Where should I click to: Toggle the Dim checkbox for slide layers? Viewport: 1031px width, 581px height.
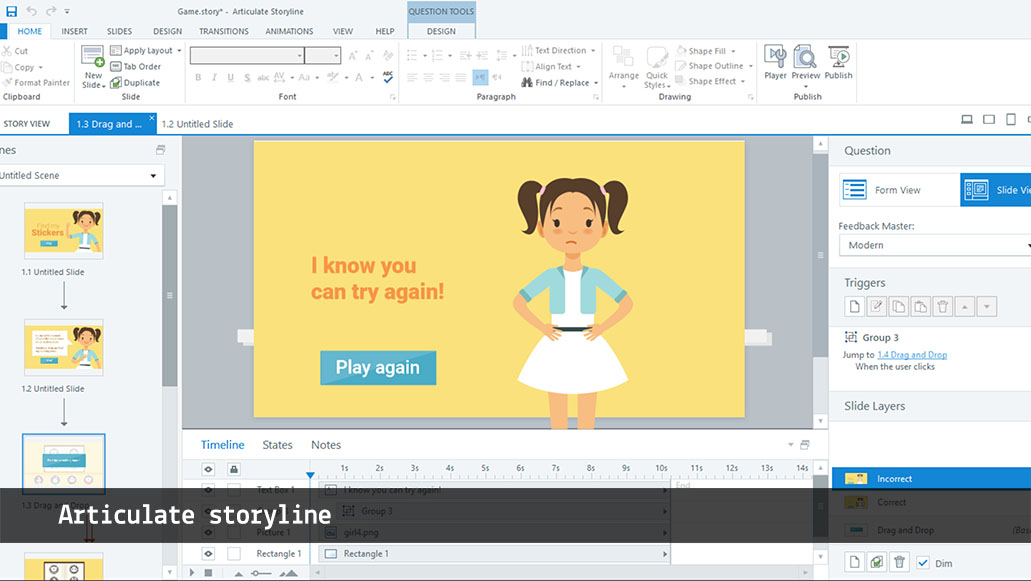(x=923, y=563)
